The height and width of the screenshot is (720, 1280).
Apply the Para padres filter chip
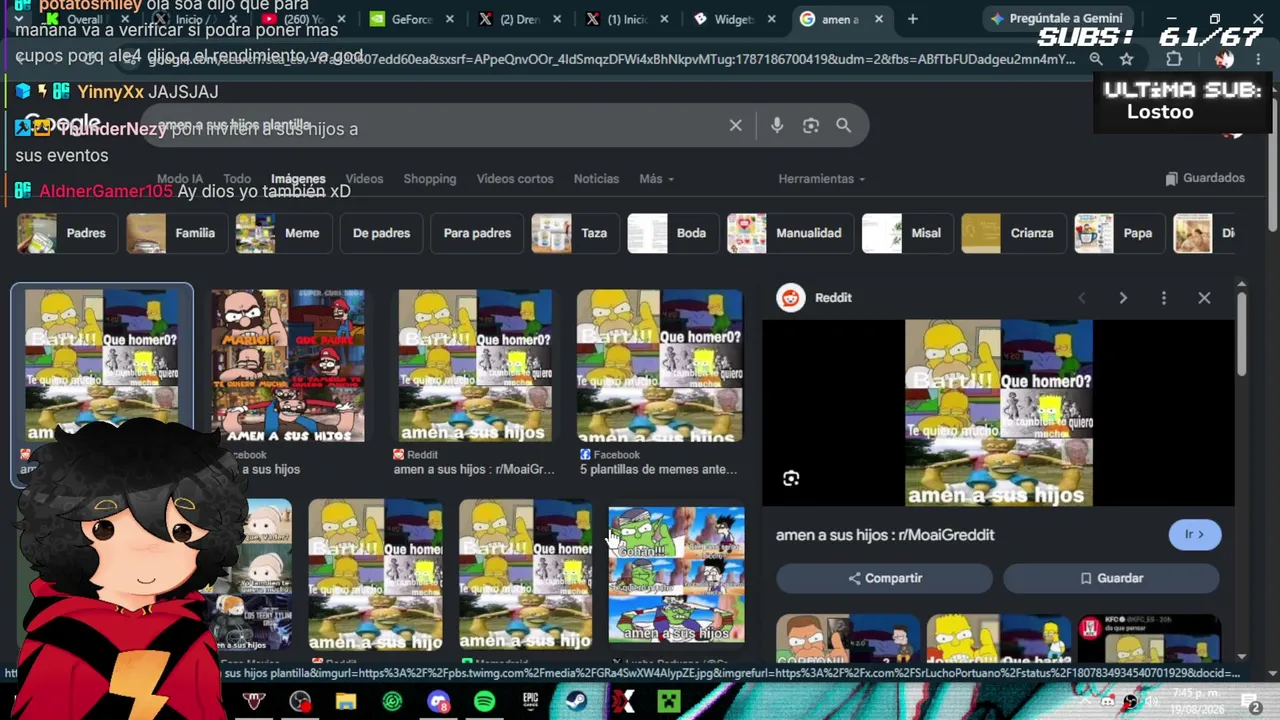pos(477,233)
